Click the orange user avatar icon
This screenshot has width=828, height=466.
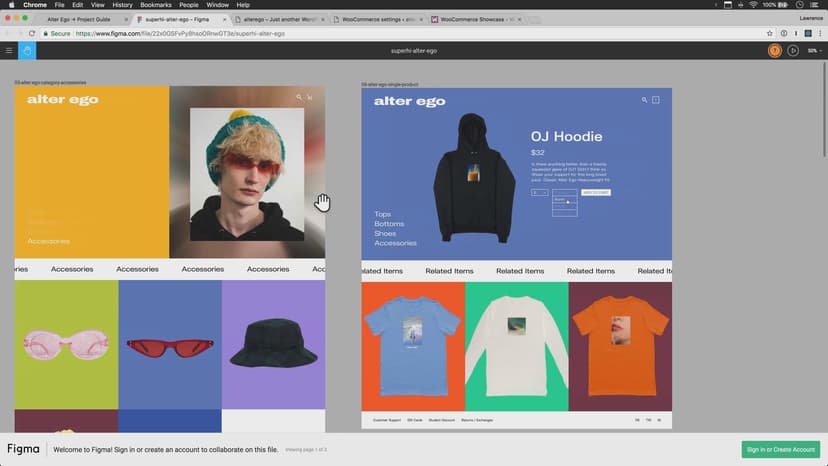tap(774, 50)
